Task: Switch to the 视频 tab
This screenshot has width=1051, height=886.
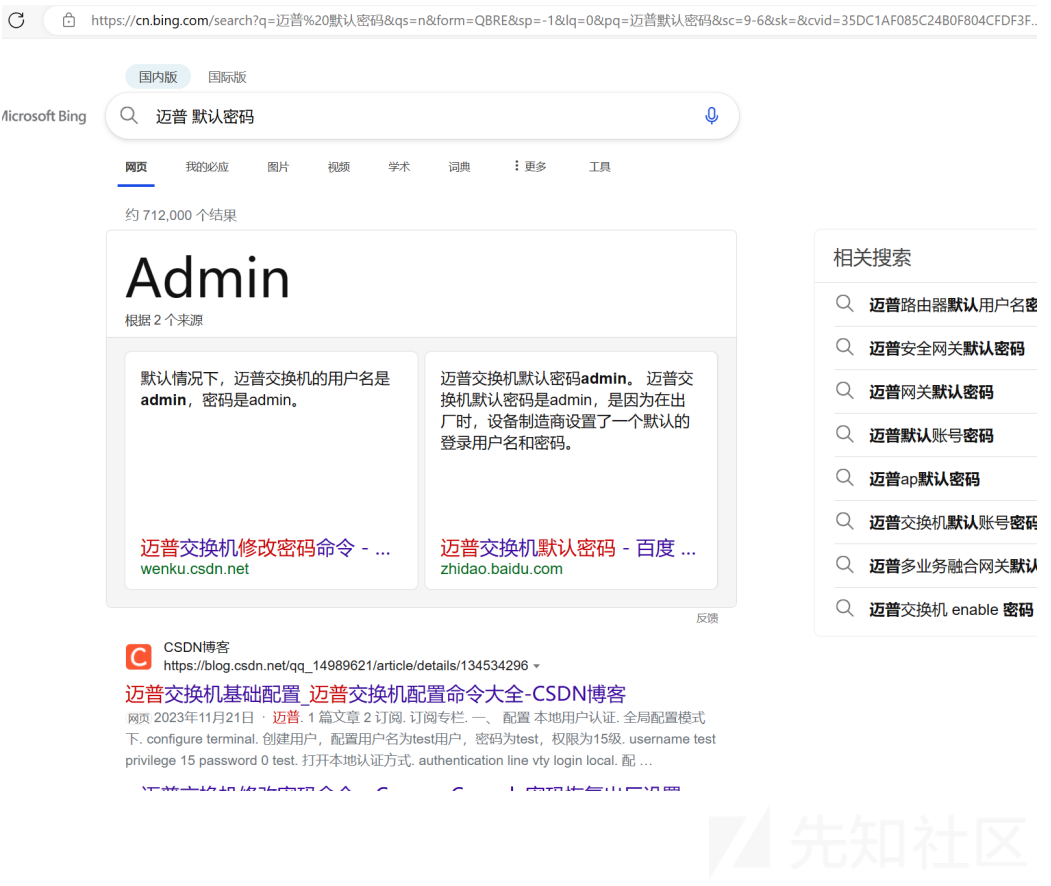Action: pos(338,167)
